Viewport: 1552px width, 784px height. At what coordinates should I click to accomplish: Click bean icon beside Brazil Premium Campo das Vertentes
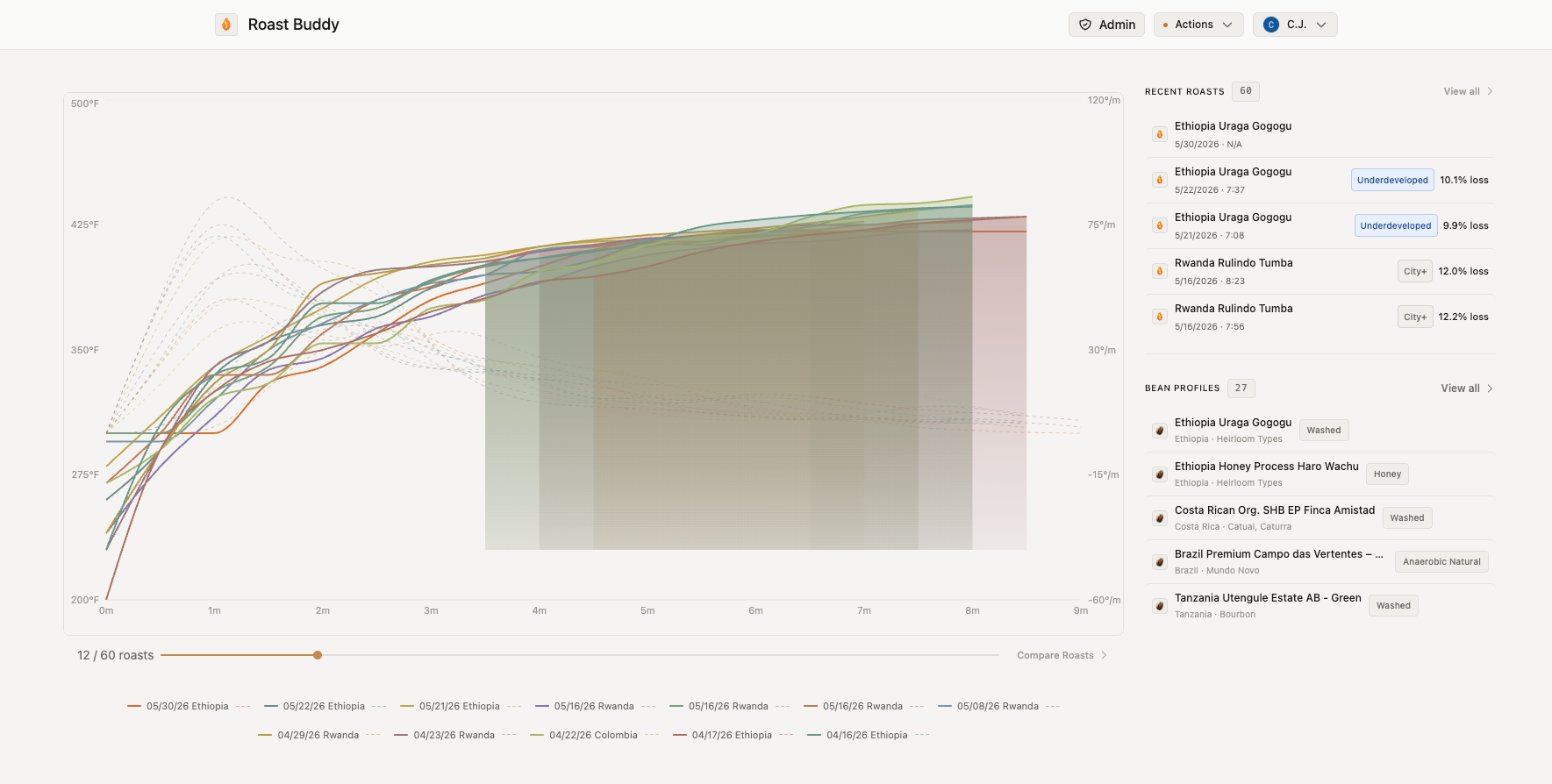pyautogui.click(x=1160, y=562)
